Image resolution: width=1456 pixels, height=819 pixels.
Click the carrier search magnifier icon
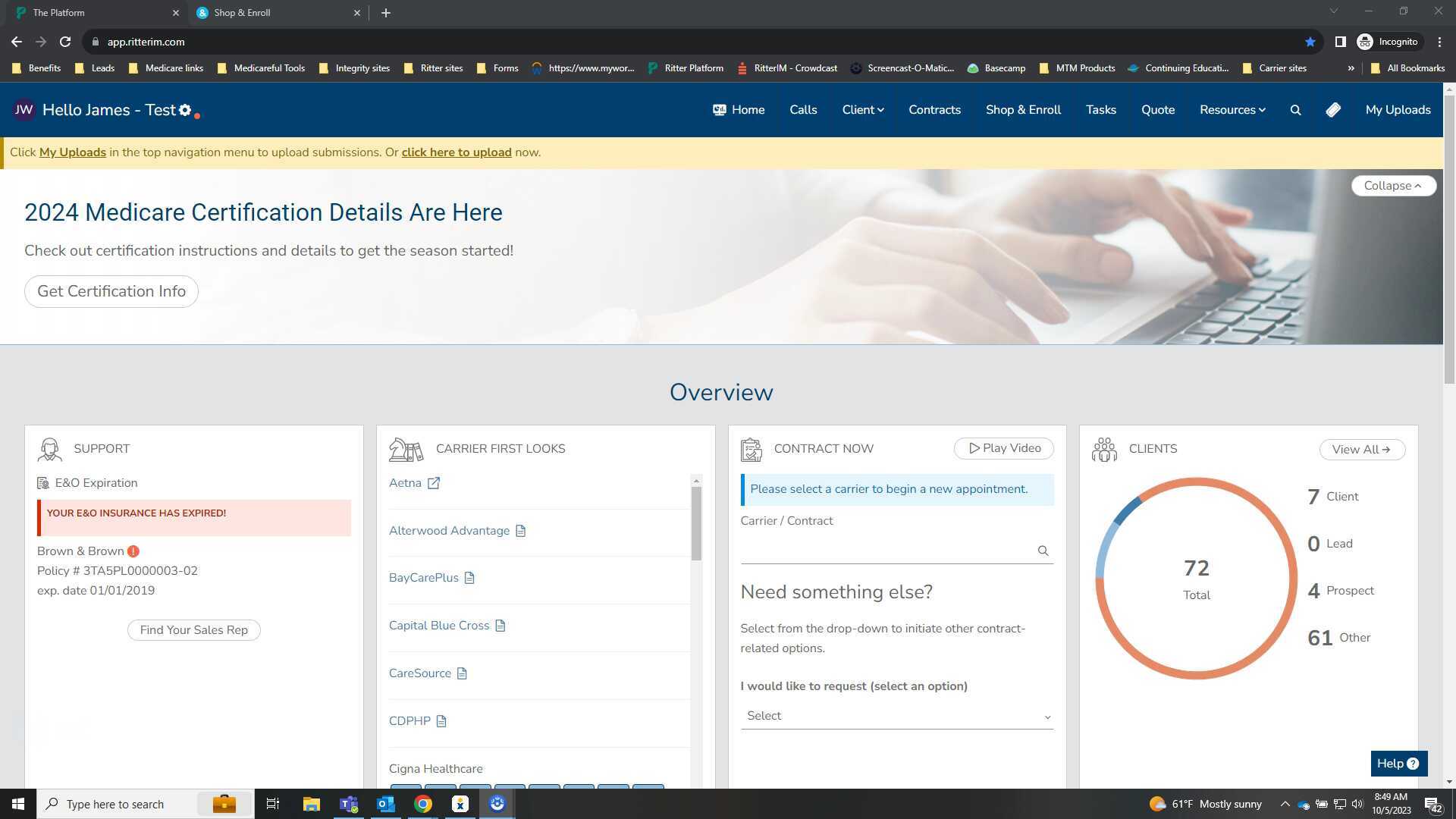point(1043,551)
